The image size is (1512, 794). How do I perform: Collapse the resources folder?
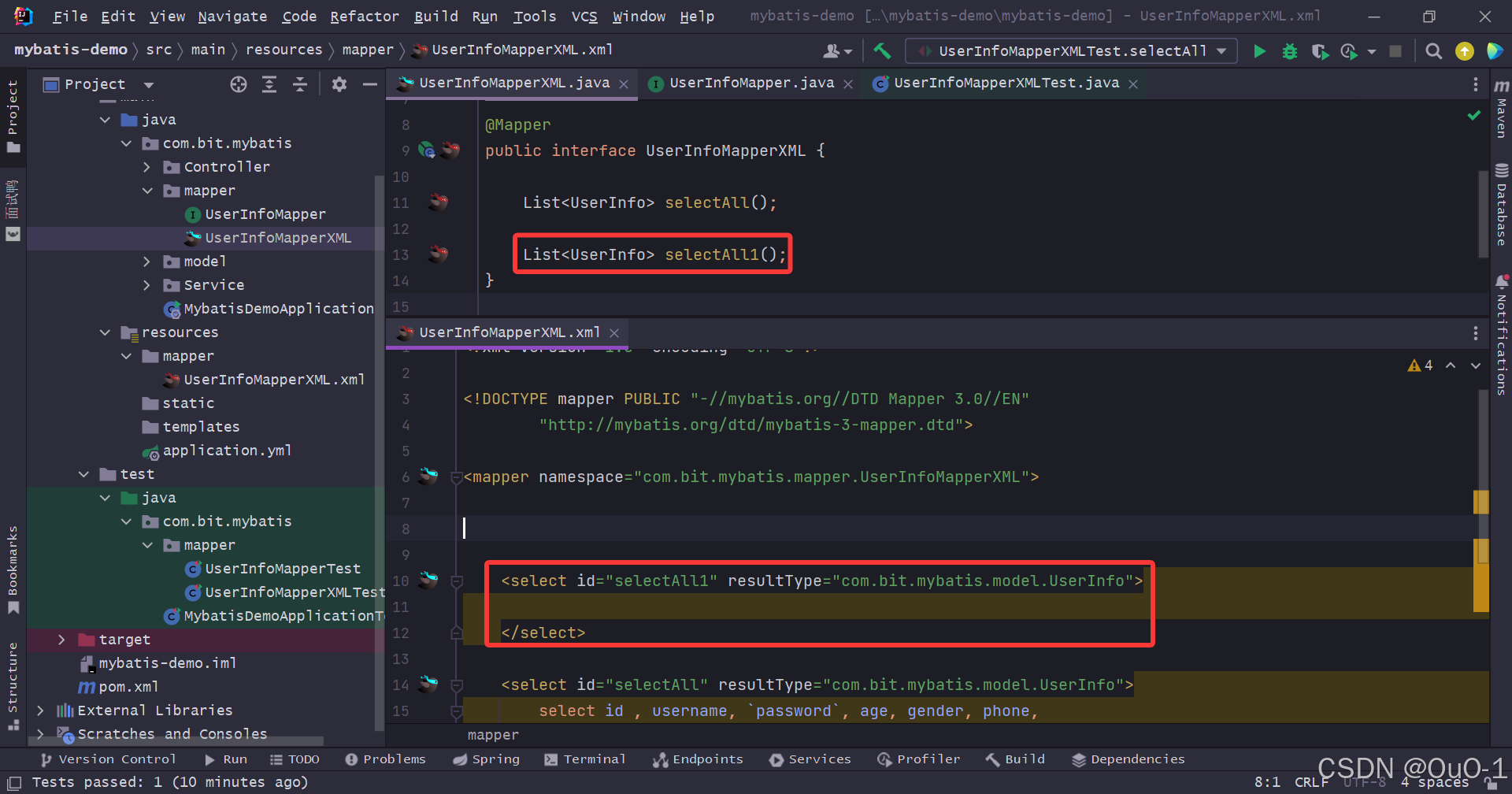[x=105, y=332]
